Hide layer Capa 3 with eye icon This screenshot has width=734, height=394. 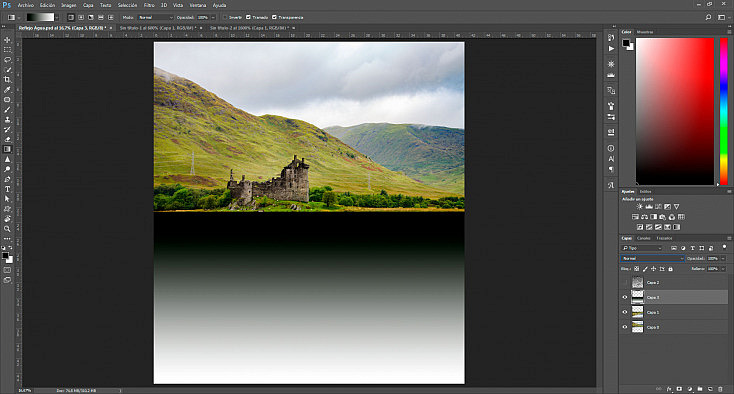click(x=624, y=297)
